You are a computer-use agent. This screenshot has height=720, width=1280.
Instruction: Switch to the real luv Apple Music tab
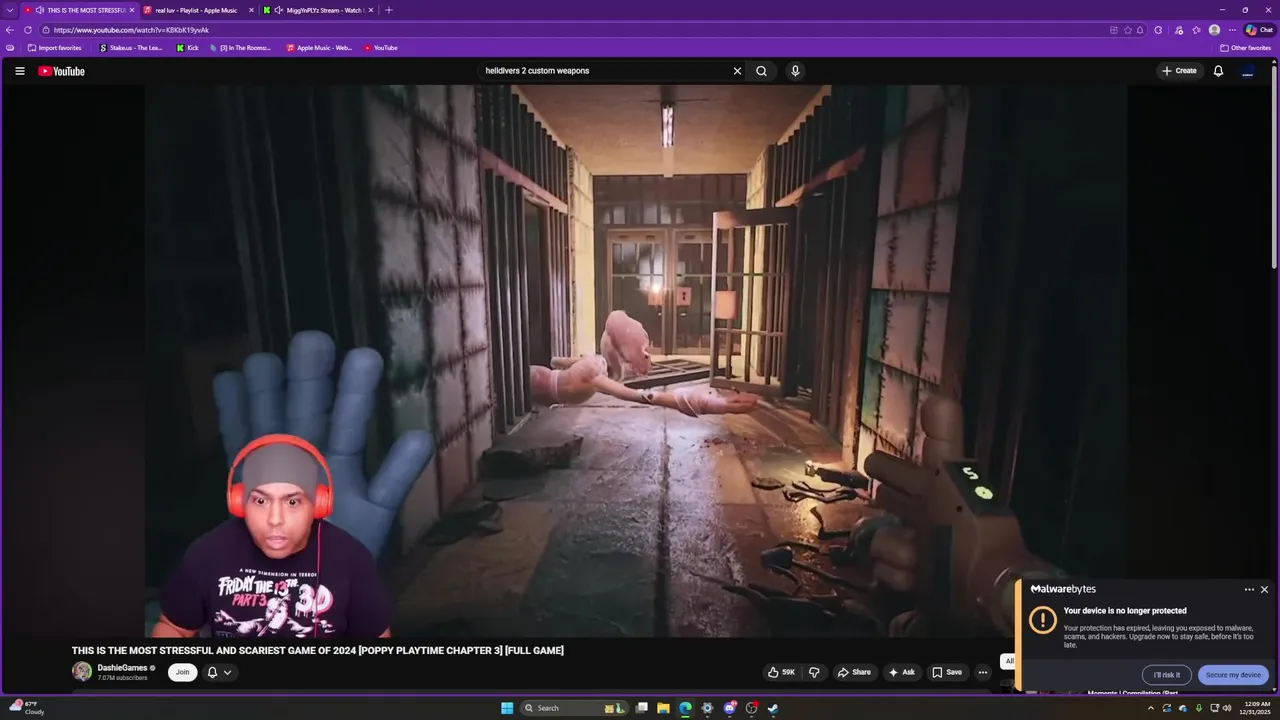(x=196, y=10)
